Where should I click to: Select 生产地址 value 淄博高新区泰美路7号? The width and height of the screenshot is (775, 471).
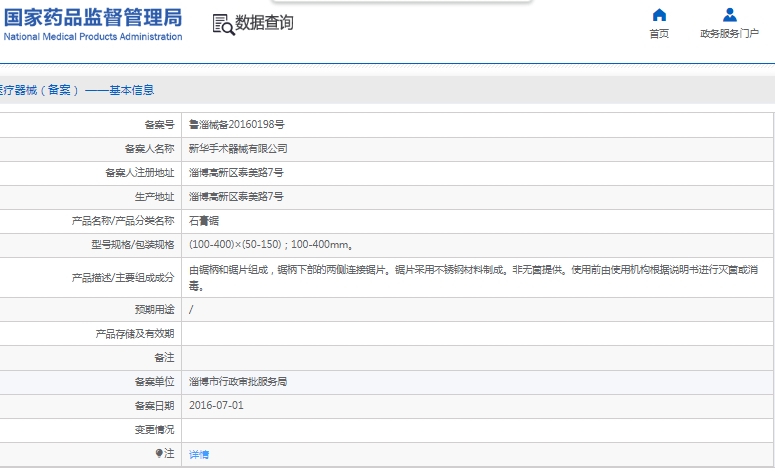tap(236, 197)
